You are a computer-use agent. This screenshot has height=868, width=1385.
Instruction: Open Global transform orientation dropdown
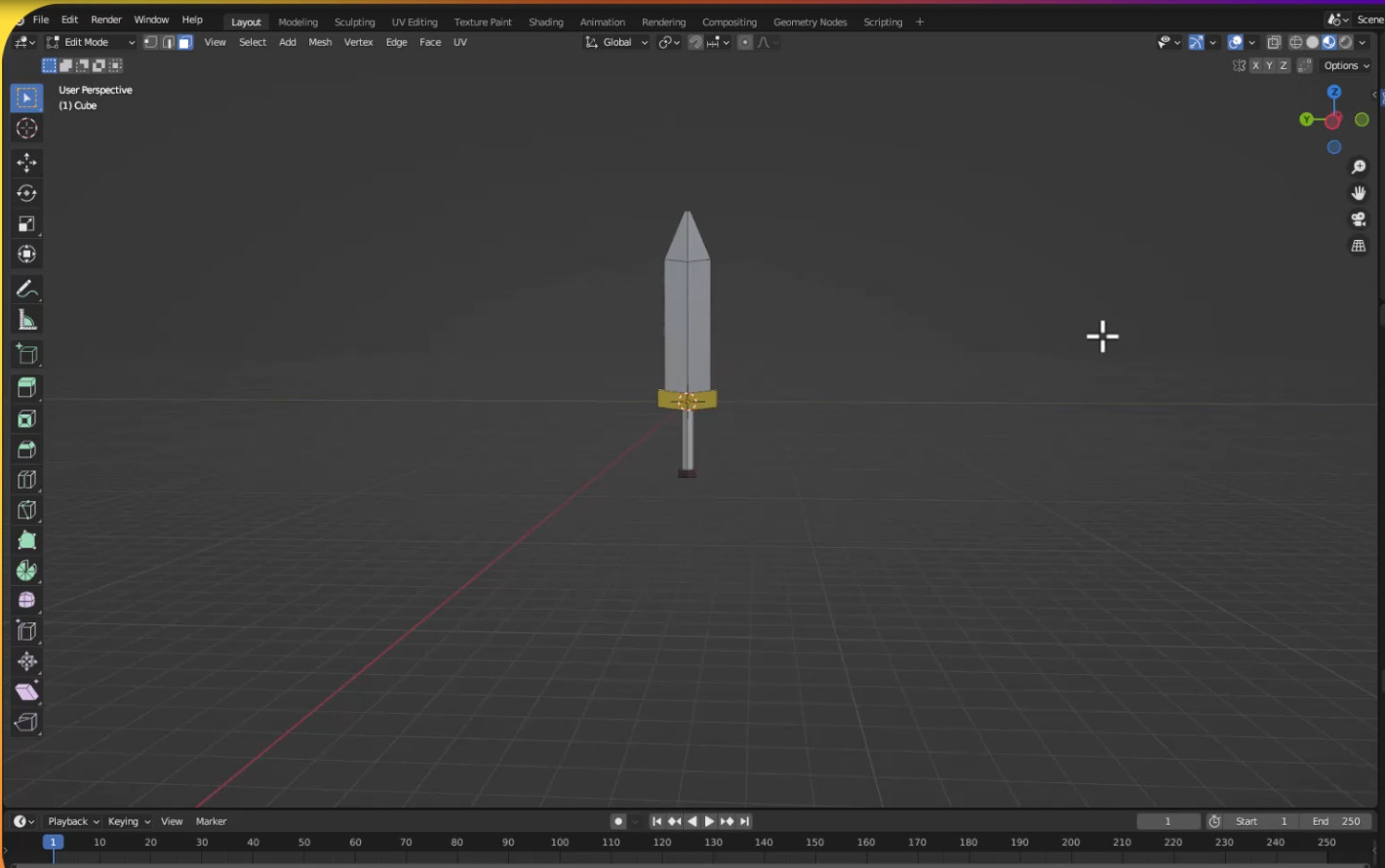tap(616, 42)
